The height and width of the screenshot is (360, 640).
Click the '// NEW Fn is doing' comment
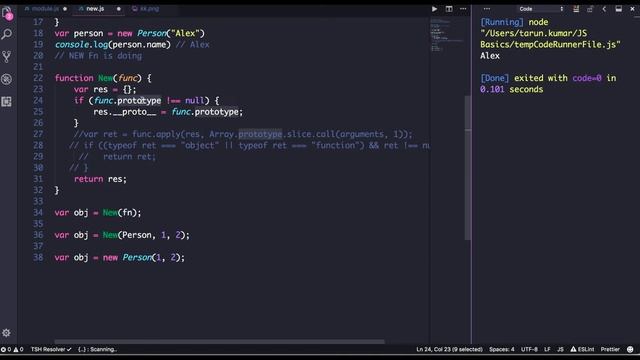point(98,56)
